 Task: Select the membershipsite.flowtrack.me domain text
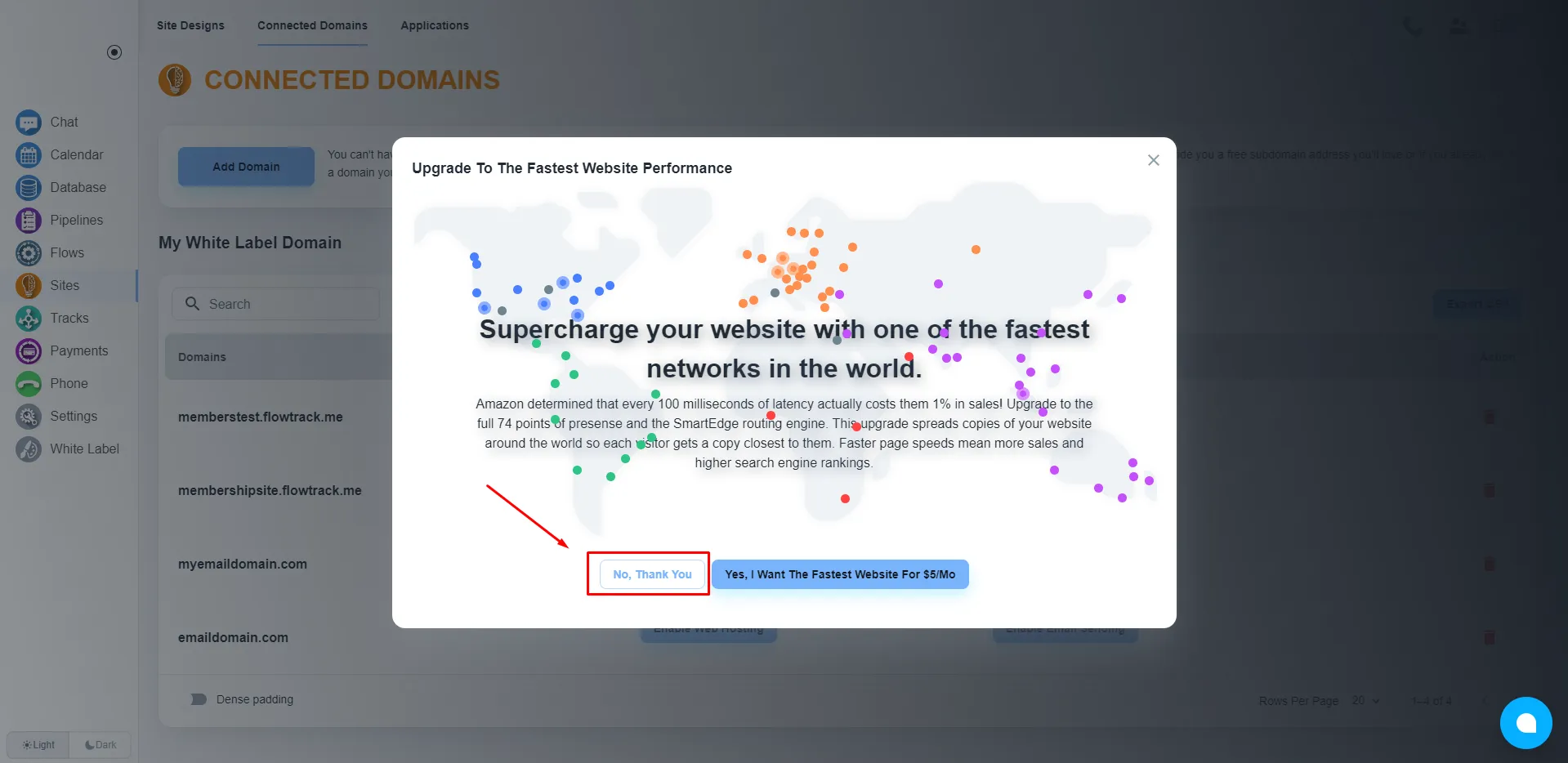point(270,490)
